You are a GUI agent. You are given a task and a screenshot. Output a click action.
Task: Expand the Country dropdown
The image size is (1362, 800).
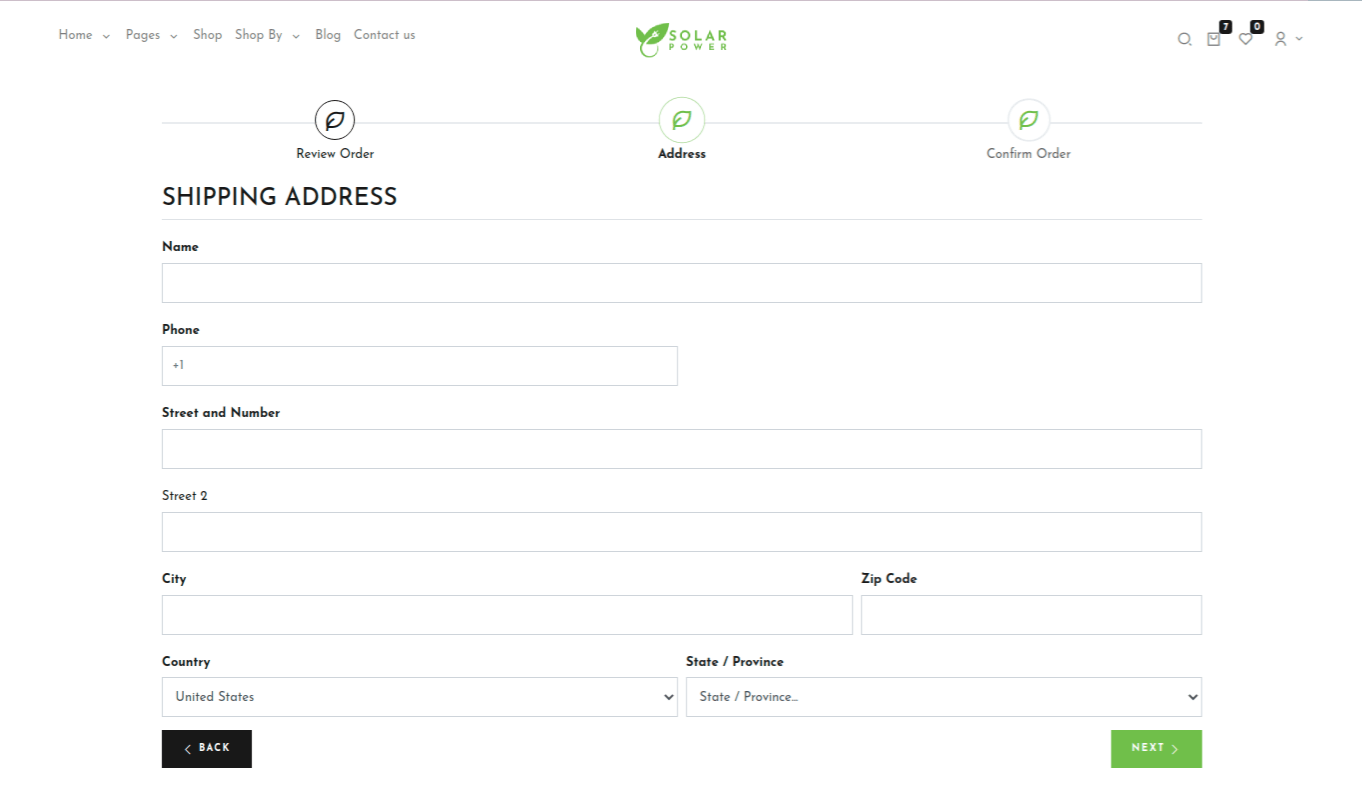click(x=420, y=697)
